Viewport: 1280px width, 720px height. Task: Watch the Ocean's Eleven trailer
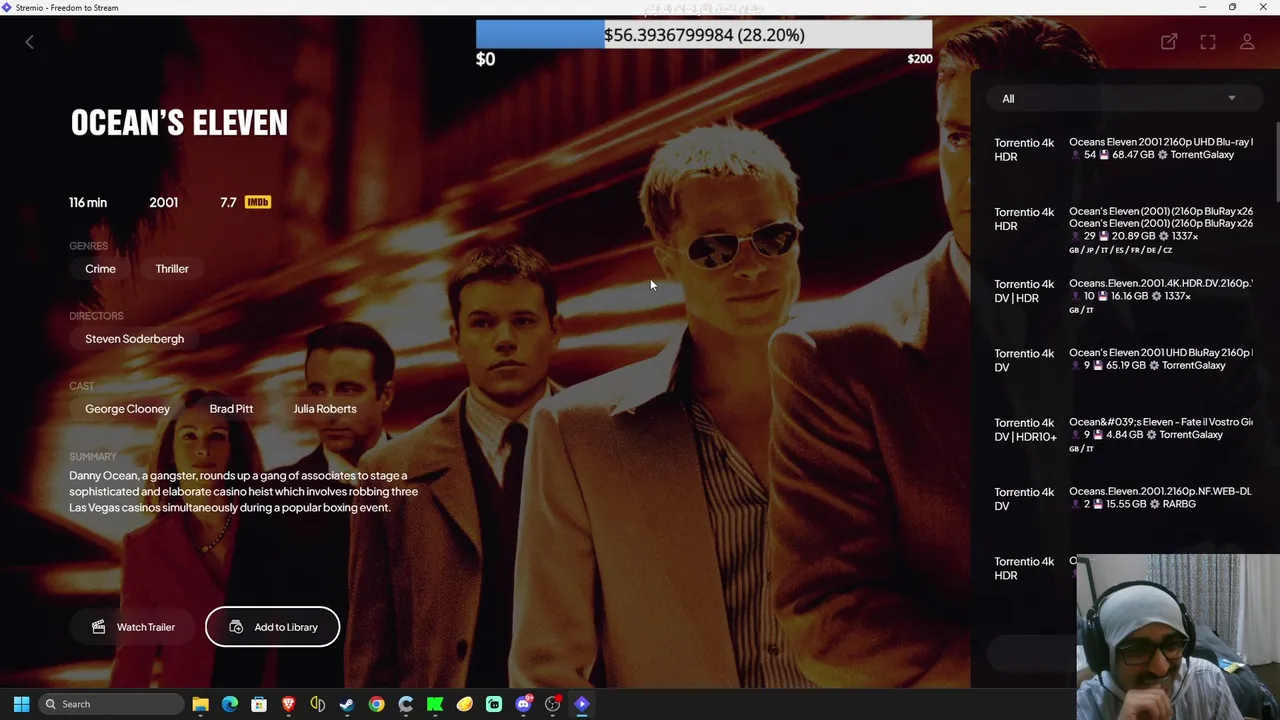133,627
